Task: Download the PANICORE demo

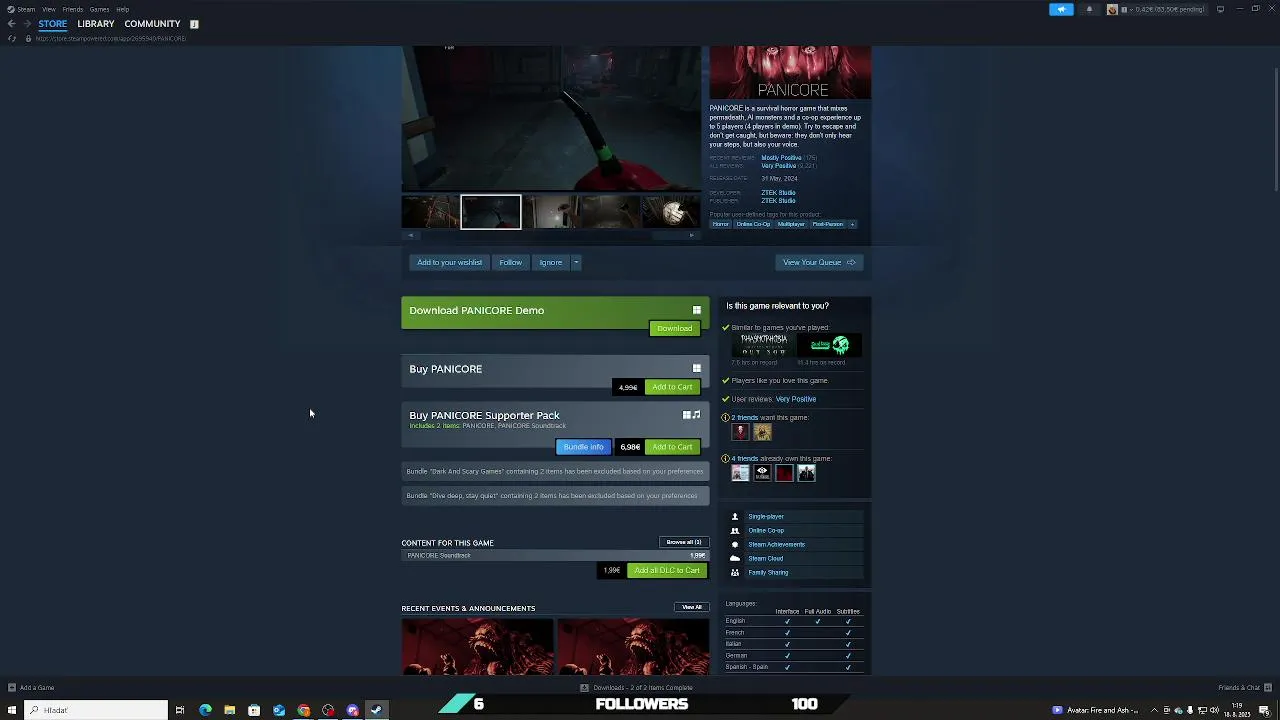Action: pos(674,328)
